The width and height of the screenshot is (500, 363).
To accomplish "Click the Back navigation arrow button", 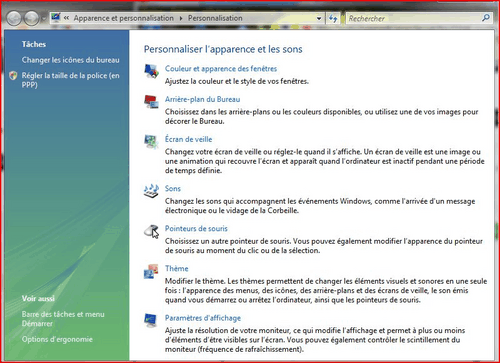I will coord(14,18).
